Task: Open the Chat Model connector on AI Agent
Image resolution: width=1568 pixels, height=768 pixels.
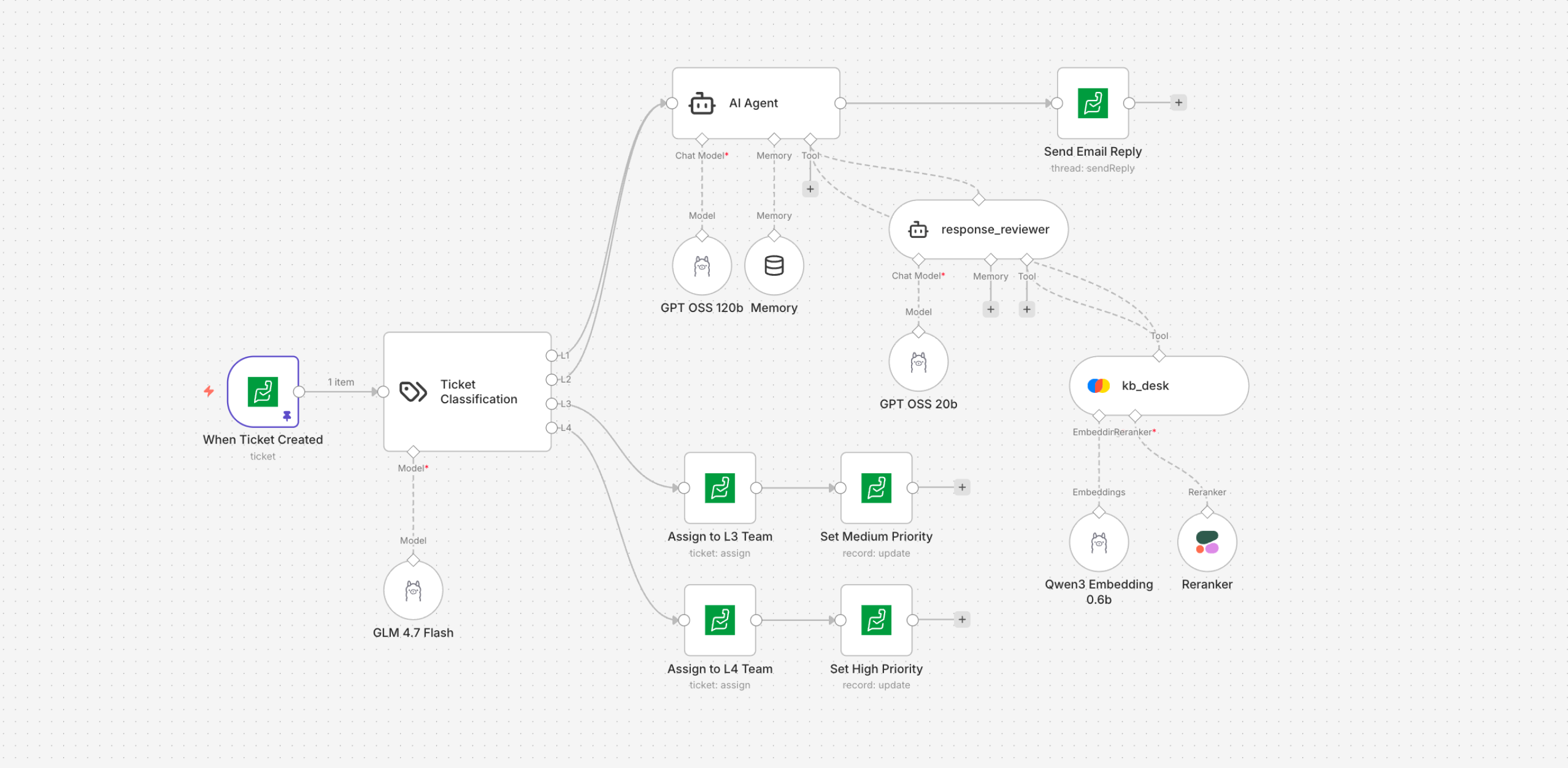Action: [702, 139]
